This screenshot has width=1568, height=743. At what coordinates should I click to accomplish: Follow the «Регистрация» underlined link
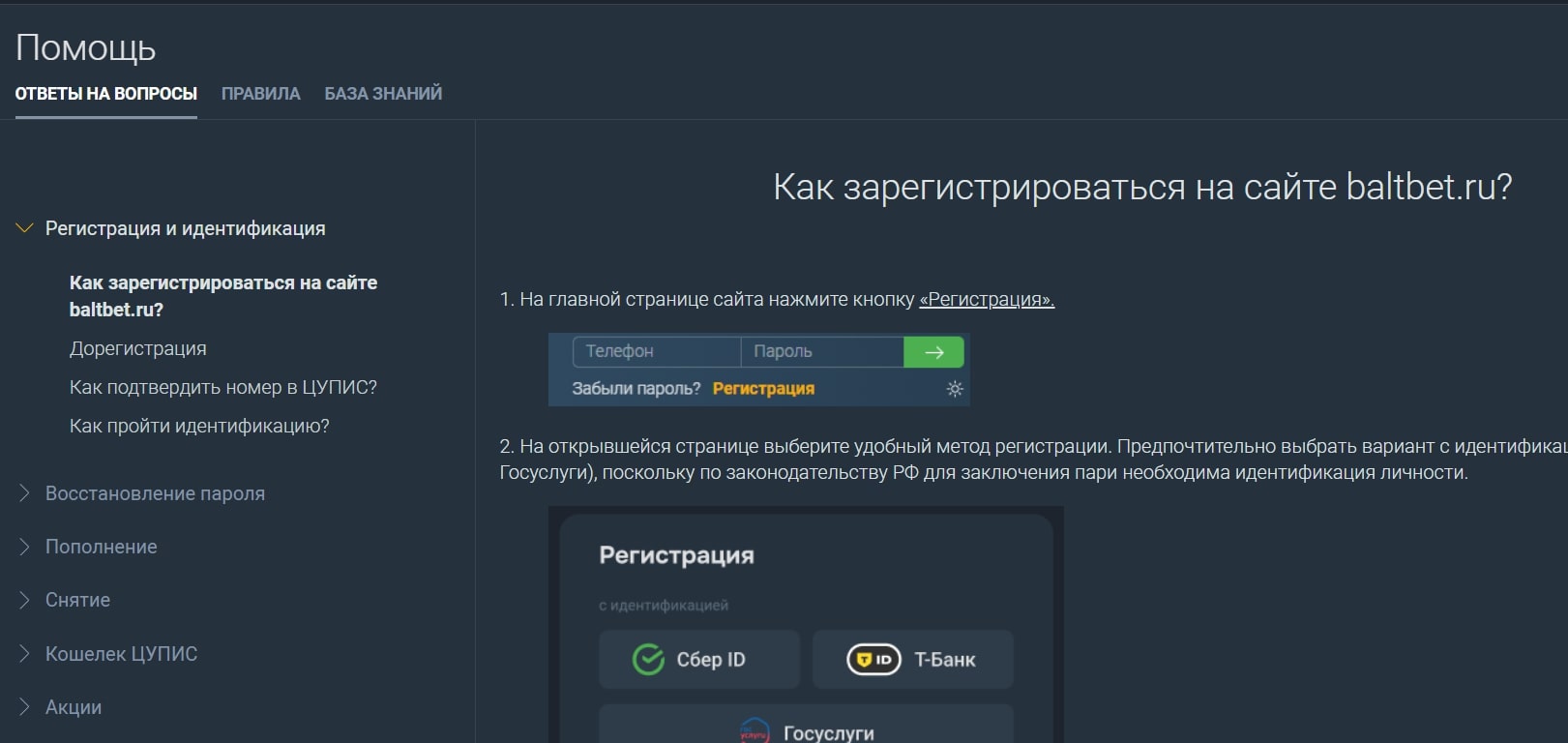(987, 300)
